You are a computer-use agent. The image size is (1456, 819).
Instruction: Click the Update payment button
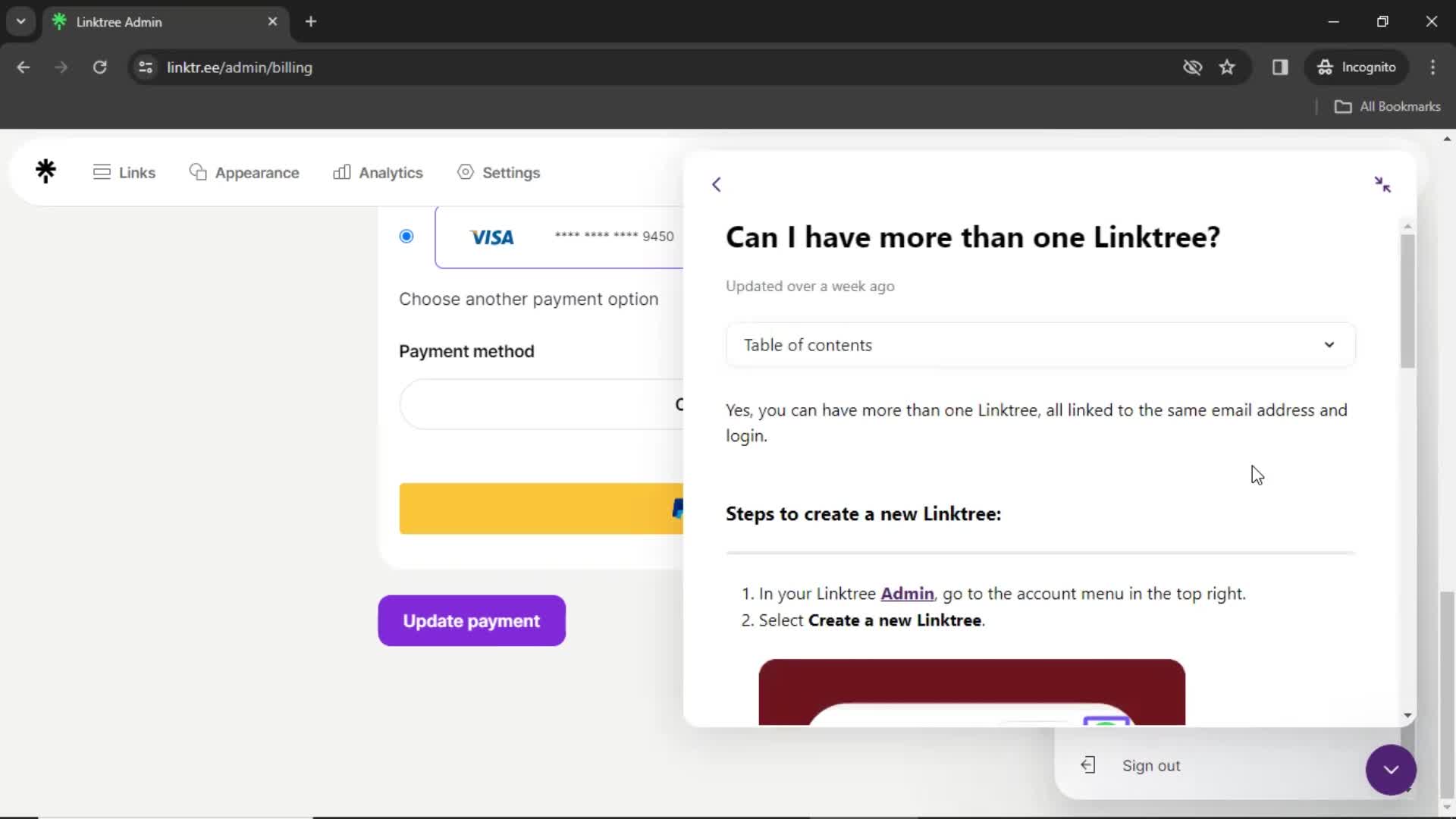[472, 621]
